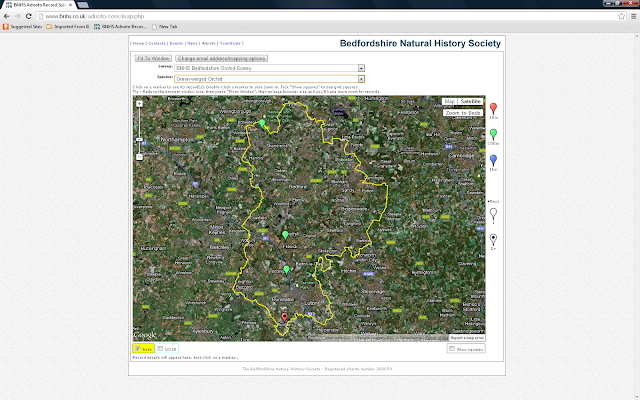Viewport: 640px width, 400px height.
Task: Click the red marker at the county's southern tip
Action: click(284, 317)
